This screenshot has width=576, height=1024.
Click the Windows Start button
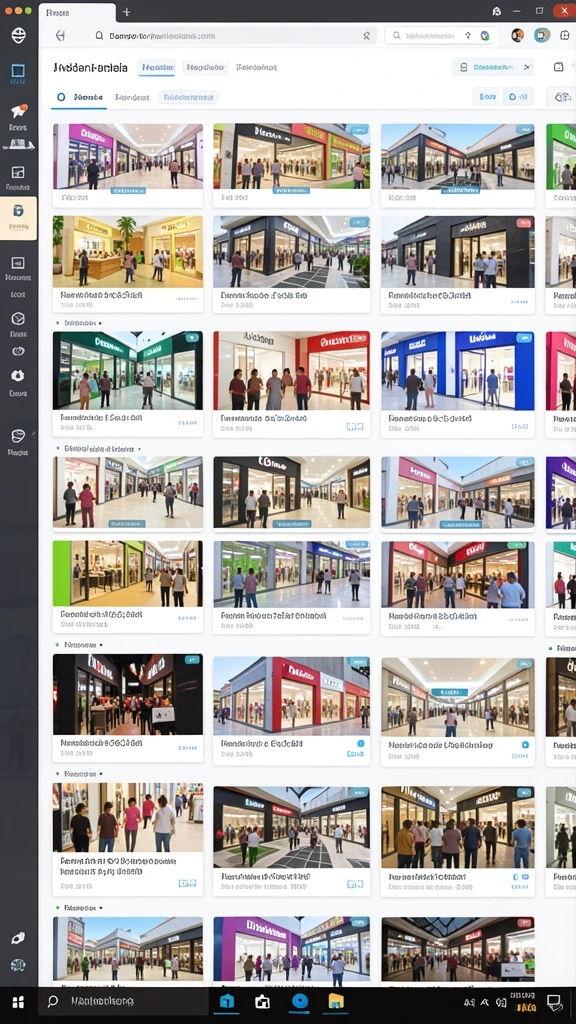(18, 1002)
